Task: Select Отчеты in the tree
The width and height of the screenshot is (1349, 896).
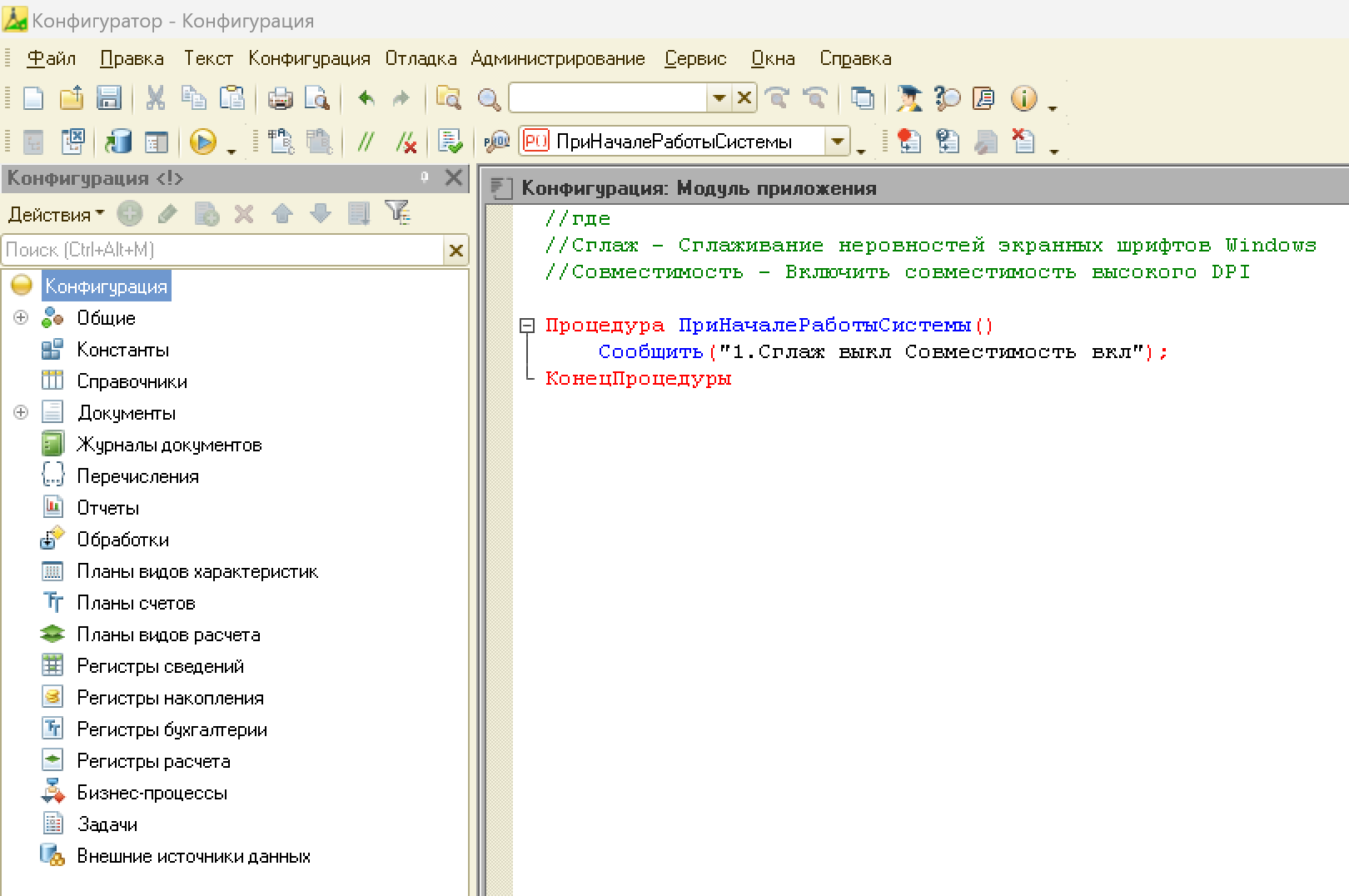Action: (x=107, y=508)
